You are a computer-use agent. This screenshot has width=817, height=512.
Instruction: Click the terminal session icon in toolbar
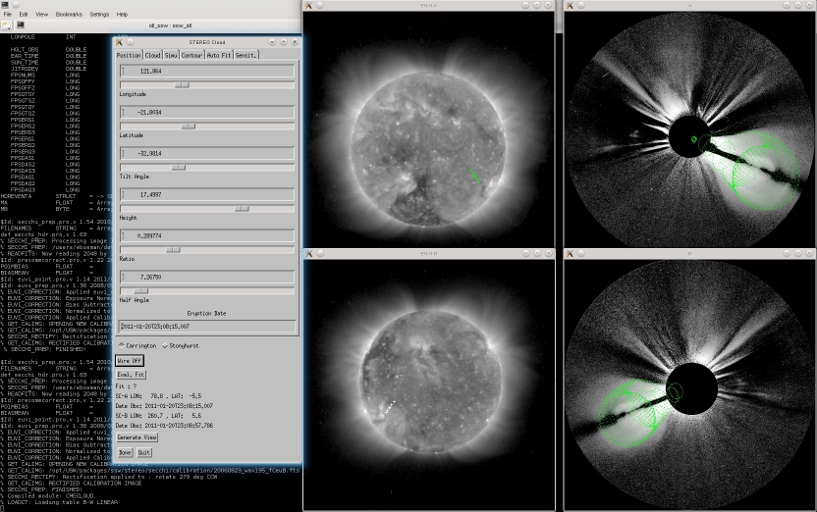point(21,25)
